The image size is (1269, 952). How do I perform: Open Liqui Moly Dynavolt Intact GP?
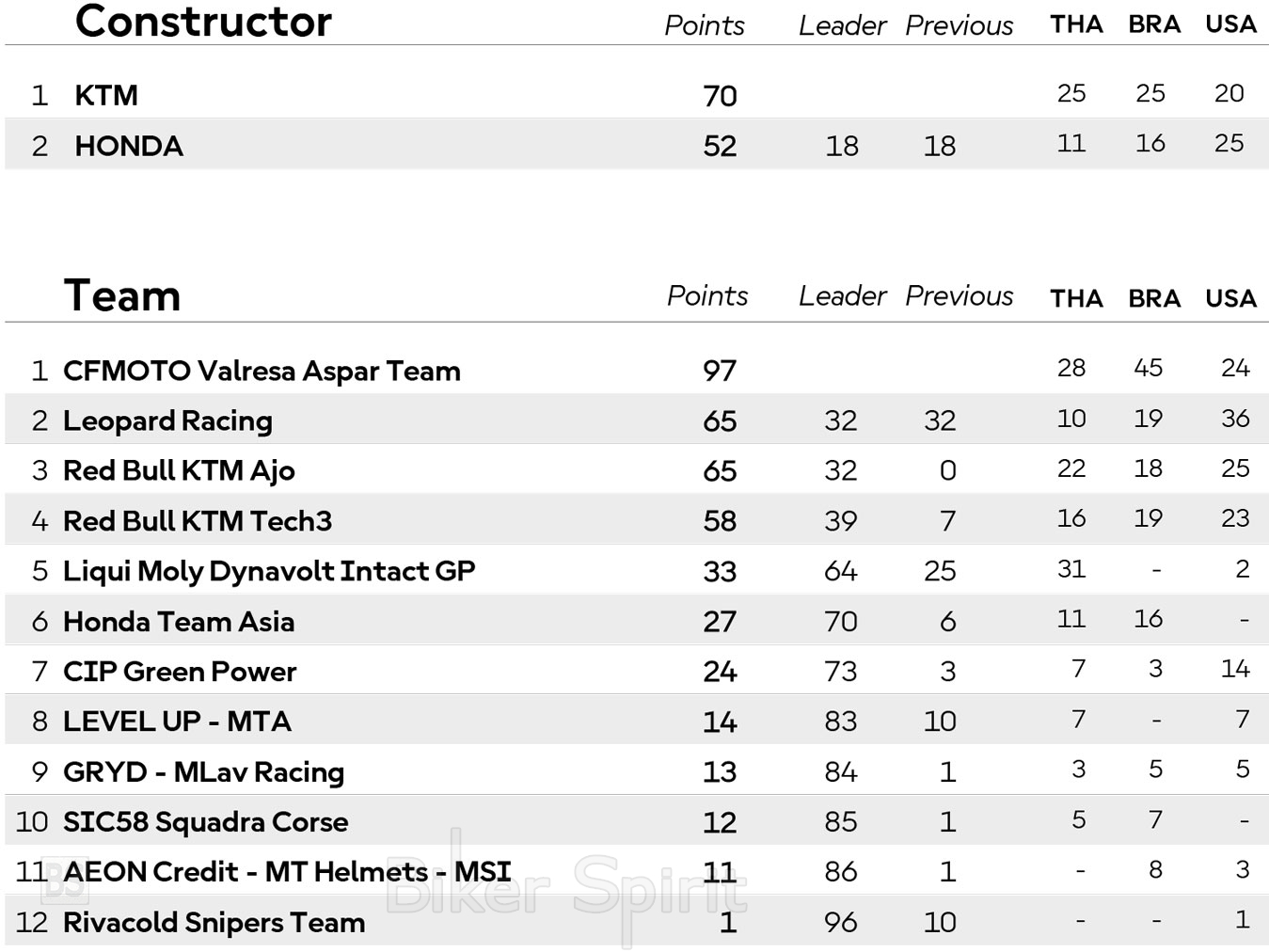(x=269, y=571)
